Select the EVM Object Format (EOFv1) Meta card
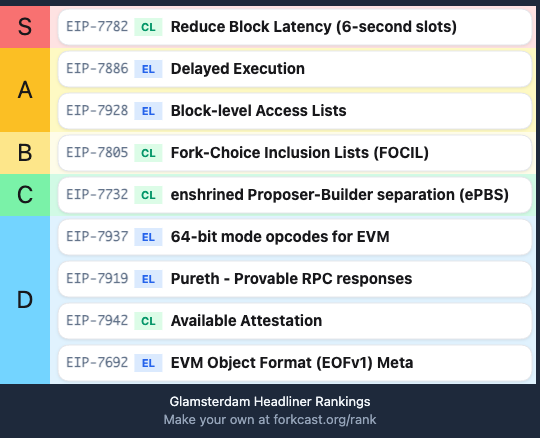The width and height of the screenshot is (540, 438). [295, 363]
